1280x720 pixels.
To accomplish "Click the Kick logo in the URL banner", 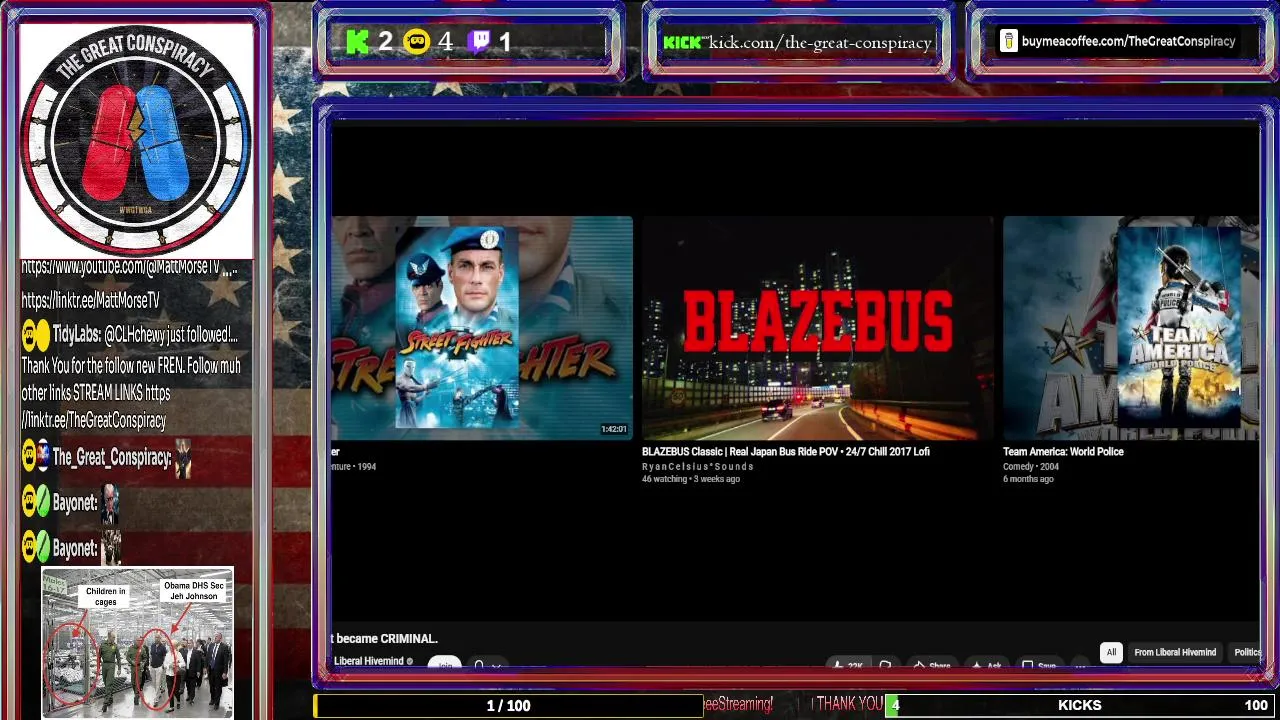I will [x=682, y=42].
